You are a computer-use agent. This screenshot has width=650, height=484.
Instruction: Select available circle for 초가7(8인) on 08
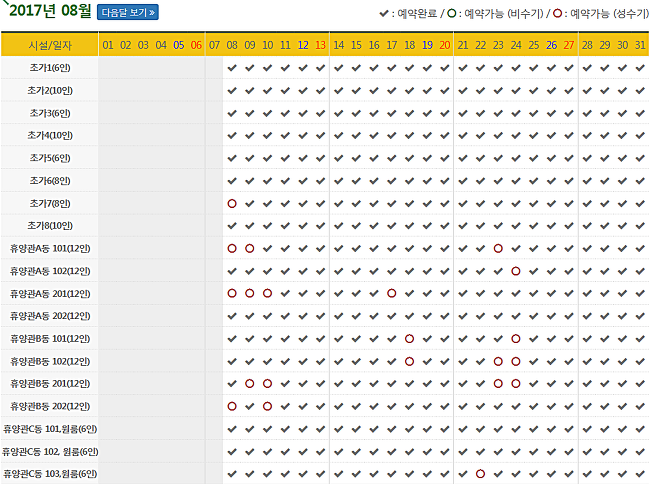[x=232, y=203]
